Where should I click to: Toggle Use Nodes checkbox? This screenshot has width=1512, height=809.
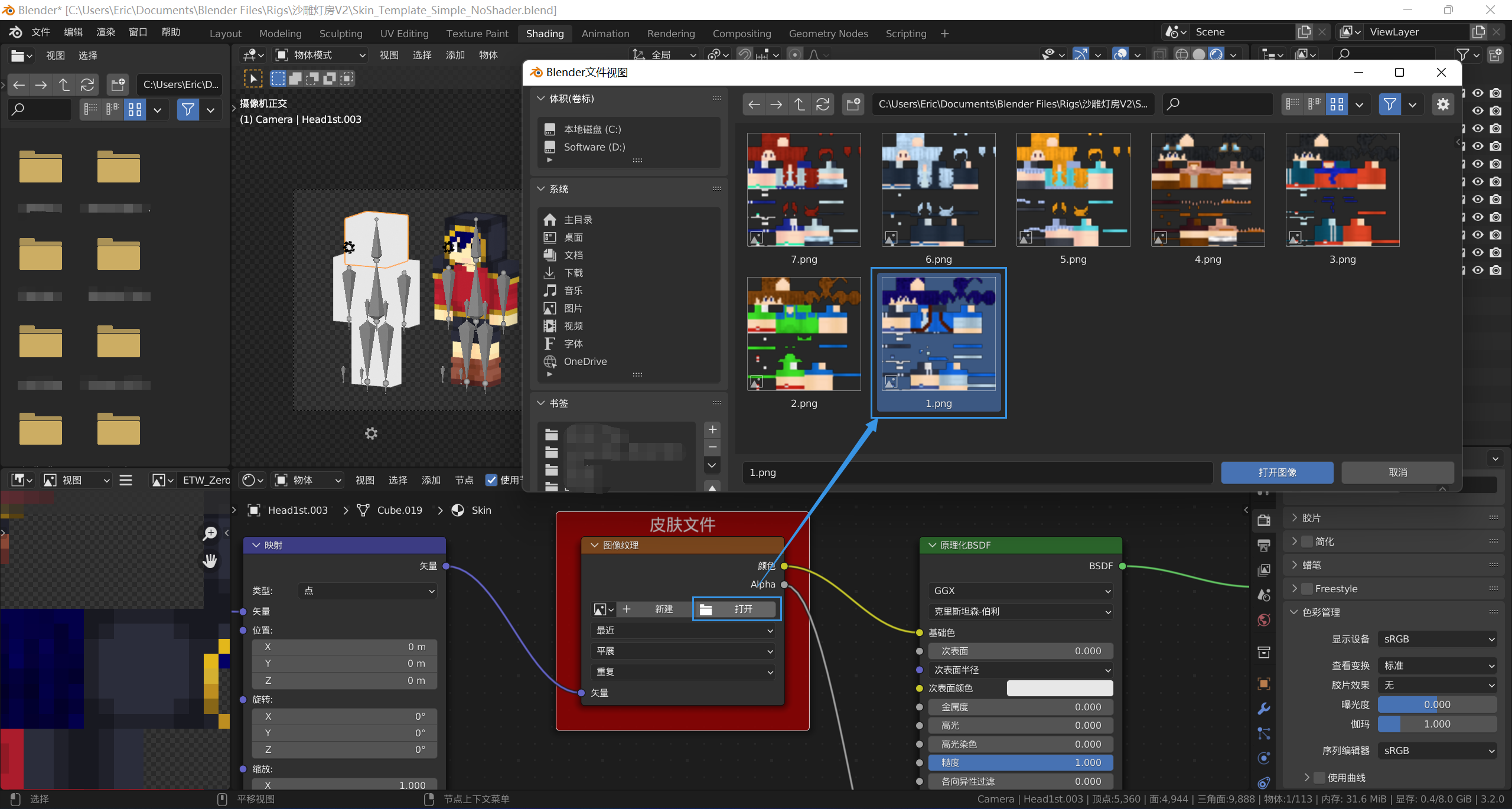tap(491, 480)
